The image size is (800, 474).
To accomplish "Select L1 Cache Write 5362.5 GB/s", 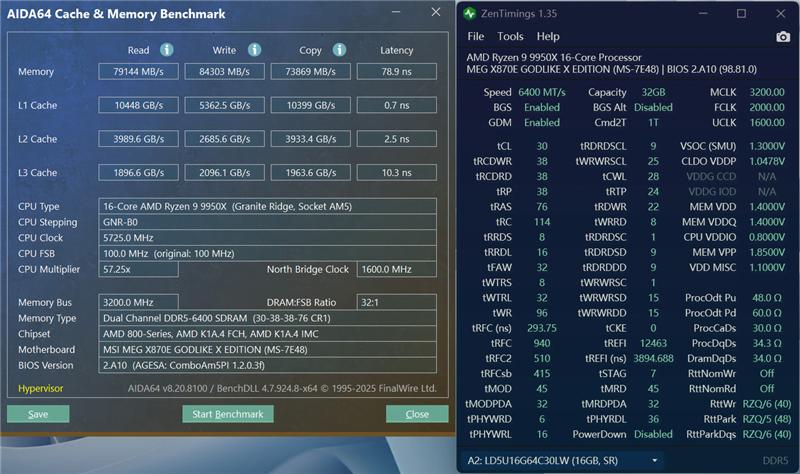I will [x=224, y=105].
